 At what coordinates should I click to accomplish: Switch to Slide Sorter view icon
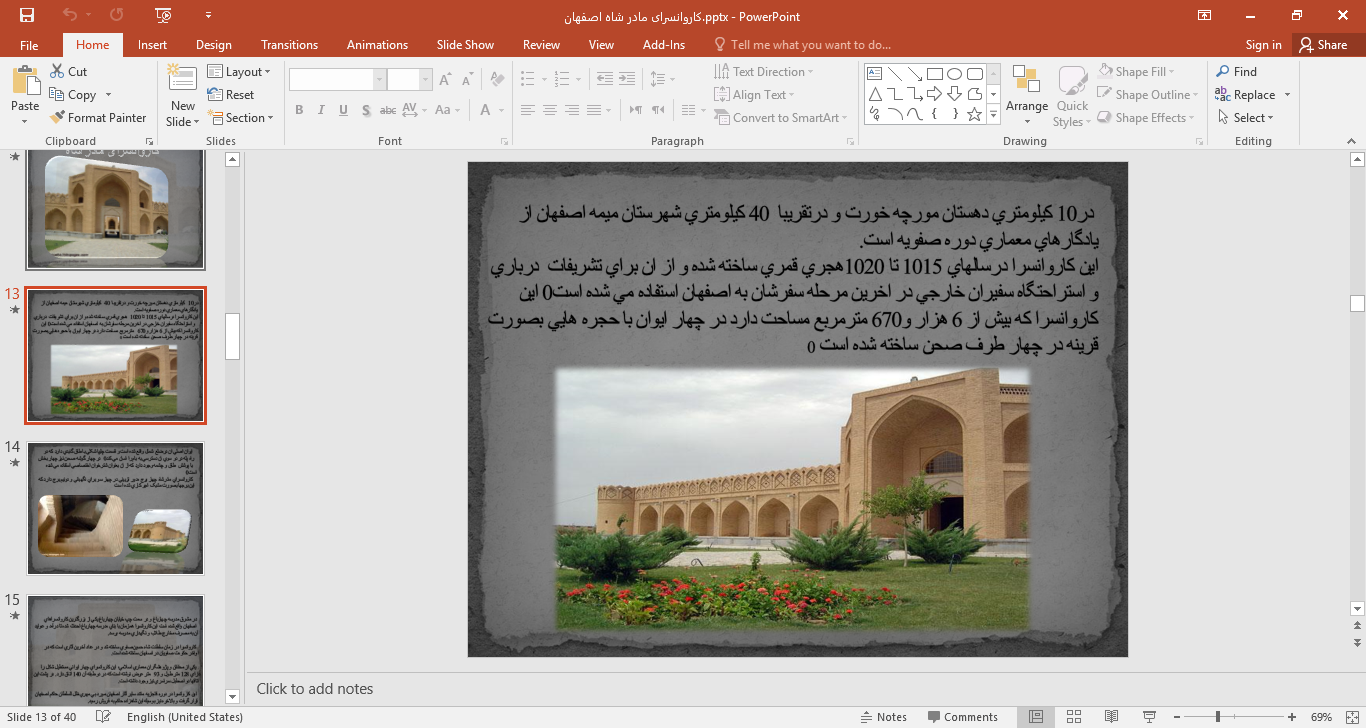(x=1074, y=717)
